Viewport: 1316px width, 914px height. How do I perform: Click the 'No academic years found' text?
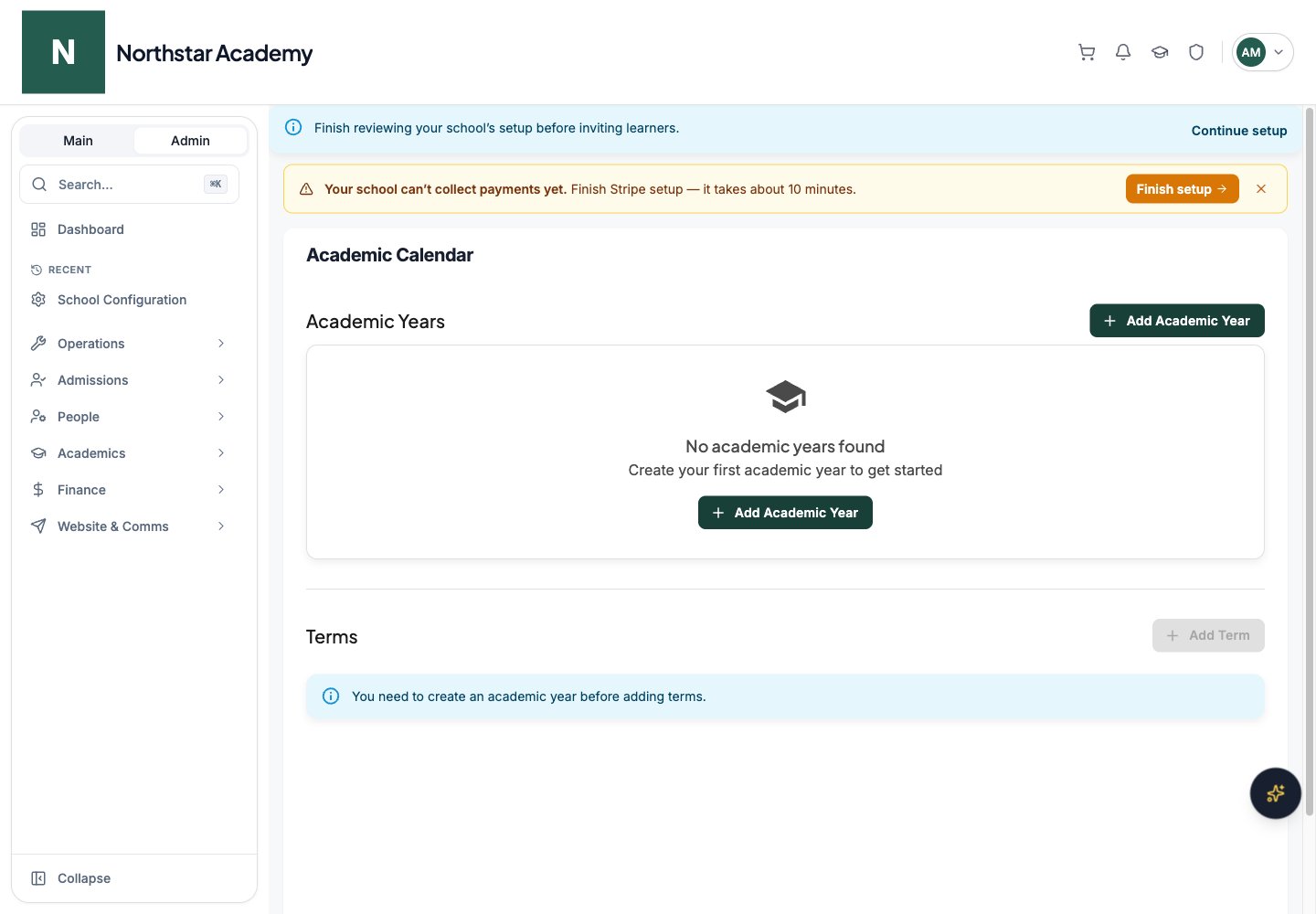(x=785, y=446)
